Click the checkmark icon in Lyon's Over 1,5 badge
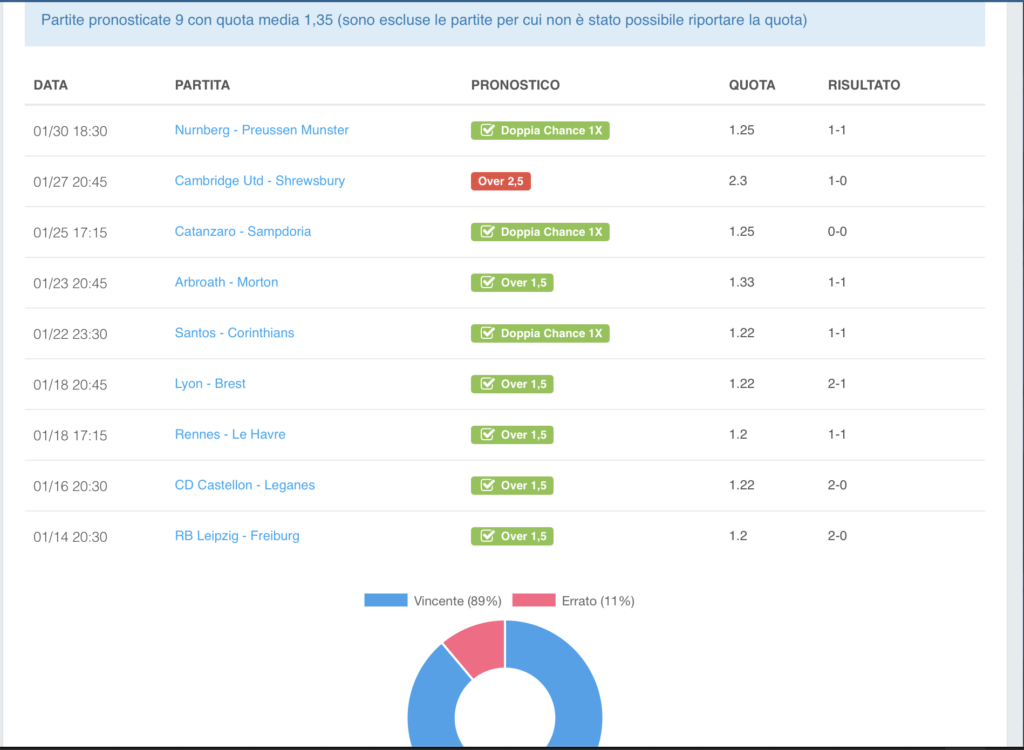 point(487,384)
